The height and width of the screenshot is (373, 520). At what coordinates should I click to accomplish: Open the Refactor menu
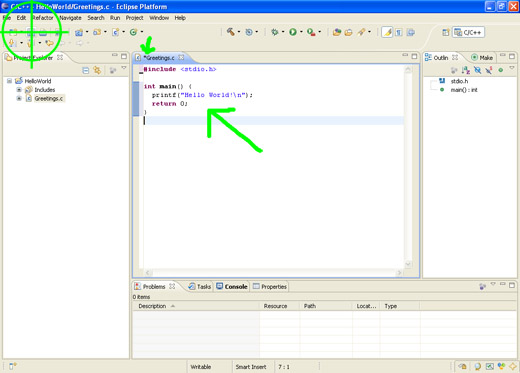43,18
